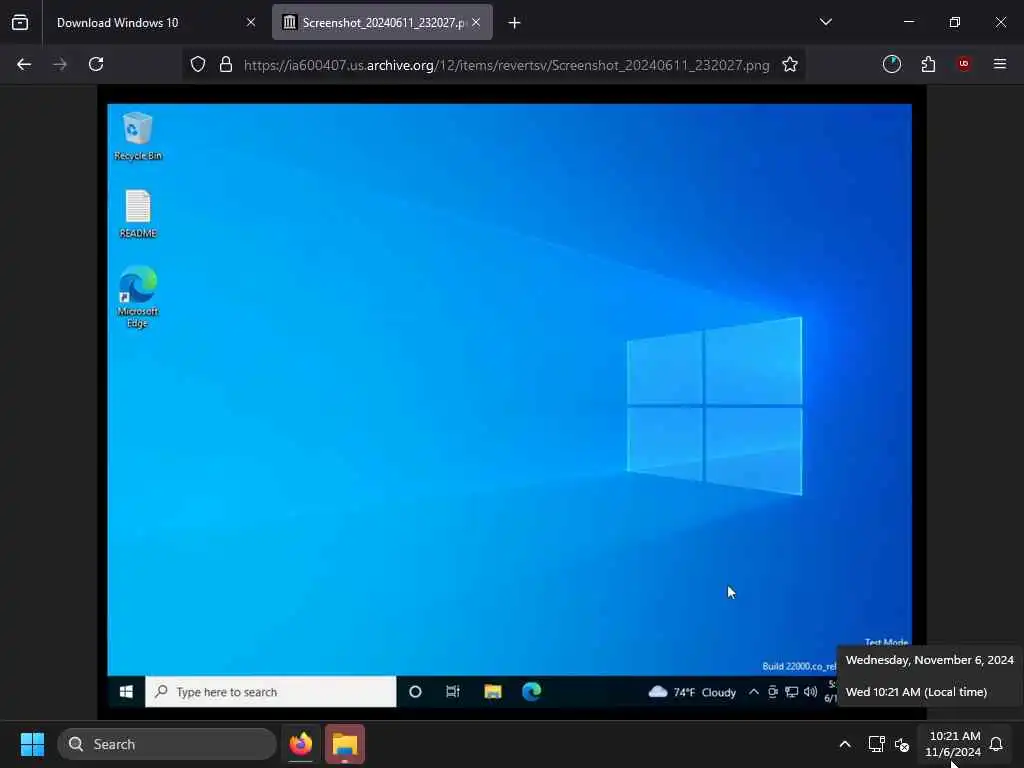The width and height of the screenshot is (1024, 768).
Task: Expand the list all tabs dropdown
Action: (825, 22)
